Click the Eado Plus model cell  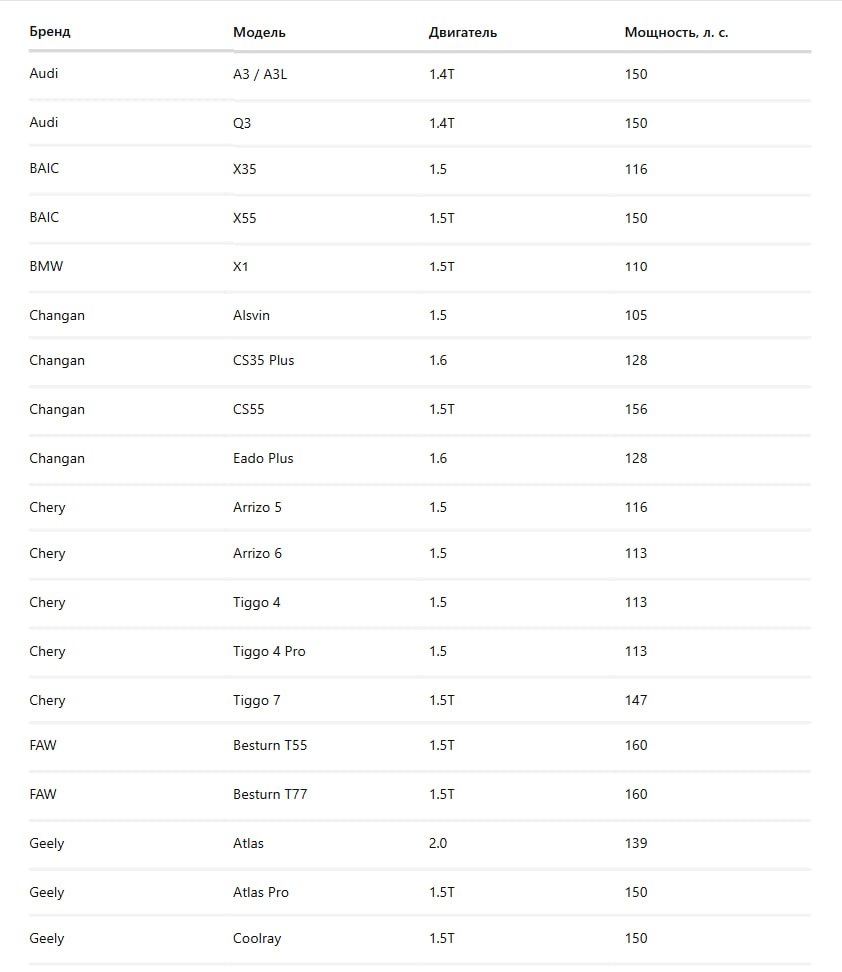coord(263,458)
